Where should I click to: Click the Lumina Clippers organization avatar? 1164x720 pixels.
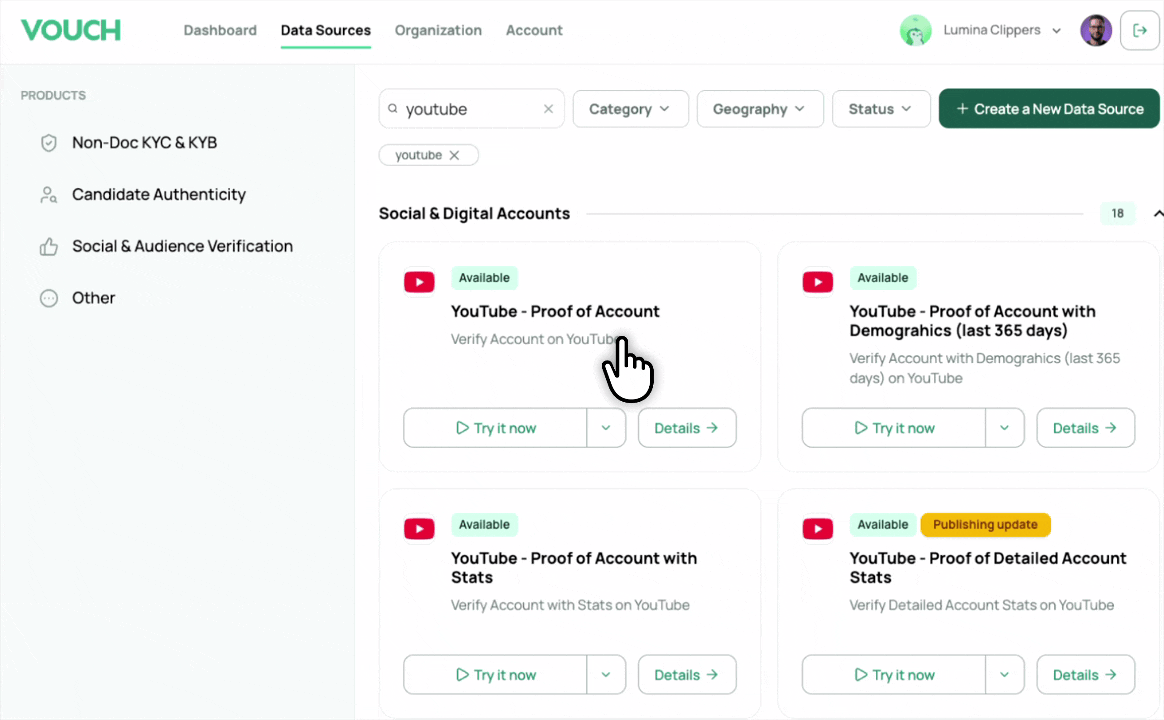915,30
